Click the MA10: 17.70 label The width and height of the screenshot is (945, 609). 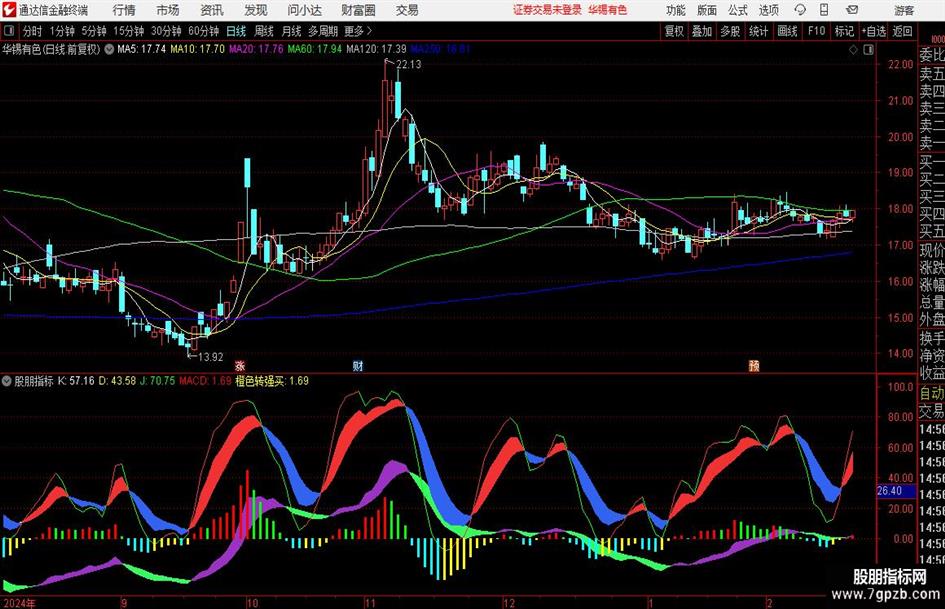(197, 49)
